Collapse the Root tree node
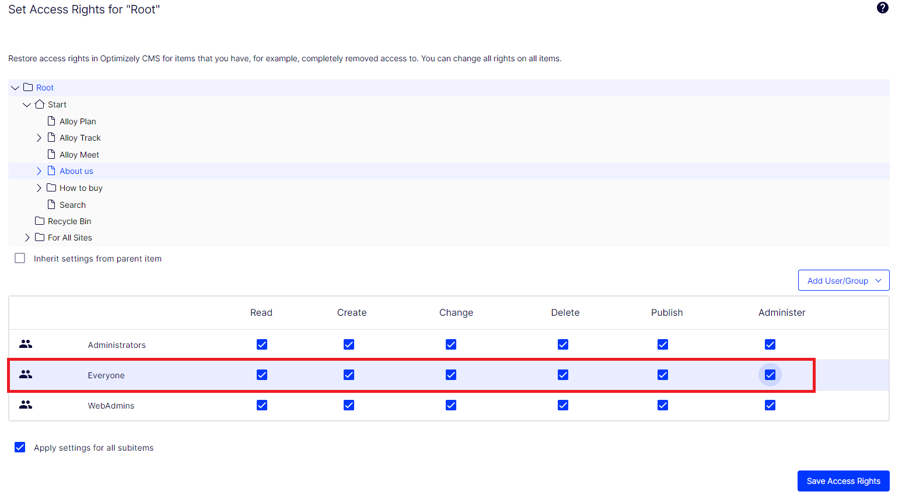 coord(15,88)
